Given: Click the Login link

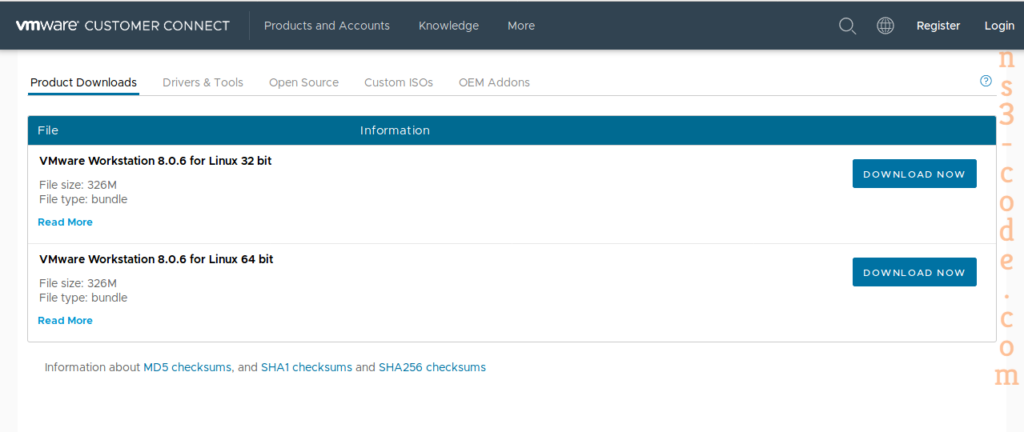Looking at the screenshot, I should tap(999, 26).
